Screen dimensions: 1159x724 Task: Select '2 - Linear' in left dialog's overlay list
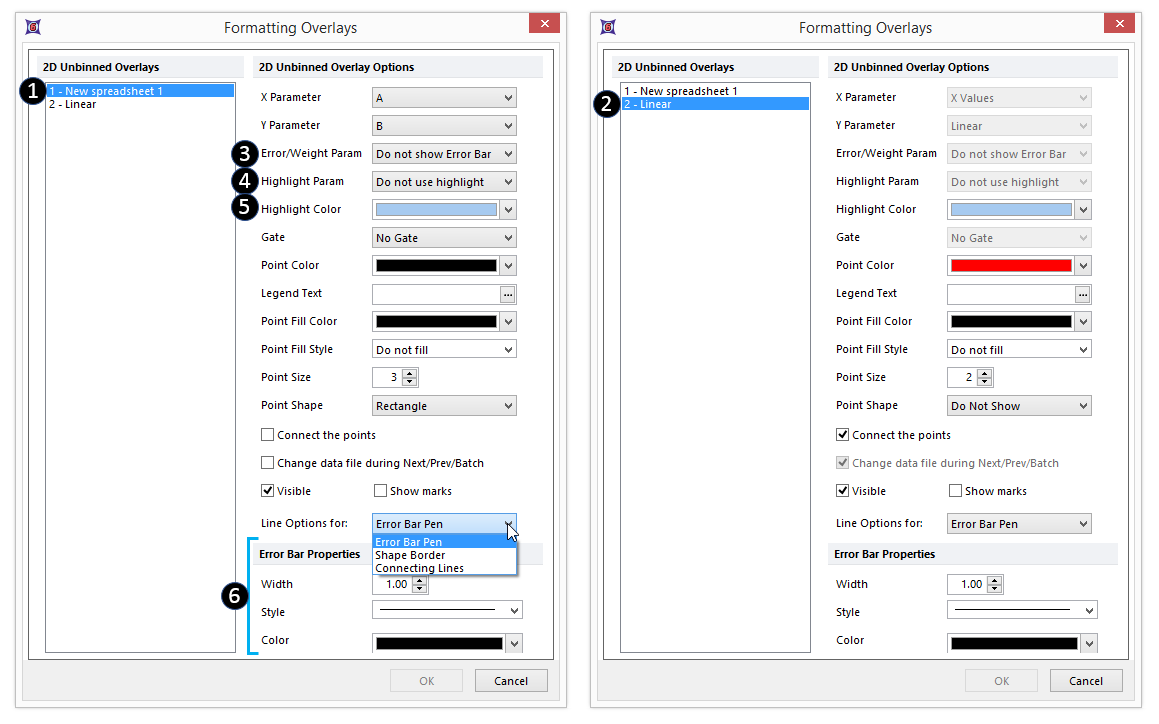(x=72, y=104)
